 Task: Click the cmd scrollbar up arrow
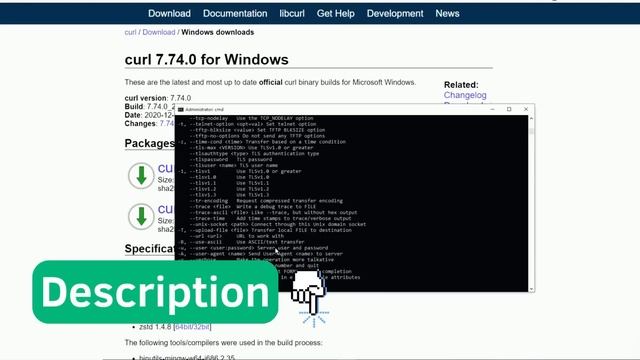531,118
